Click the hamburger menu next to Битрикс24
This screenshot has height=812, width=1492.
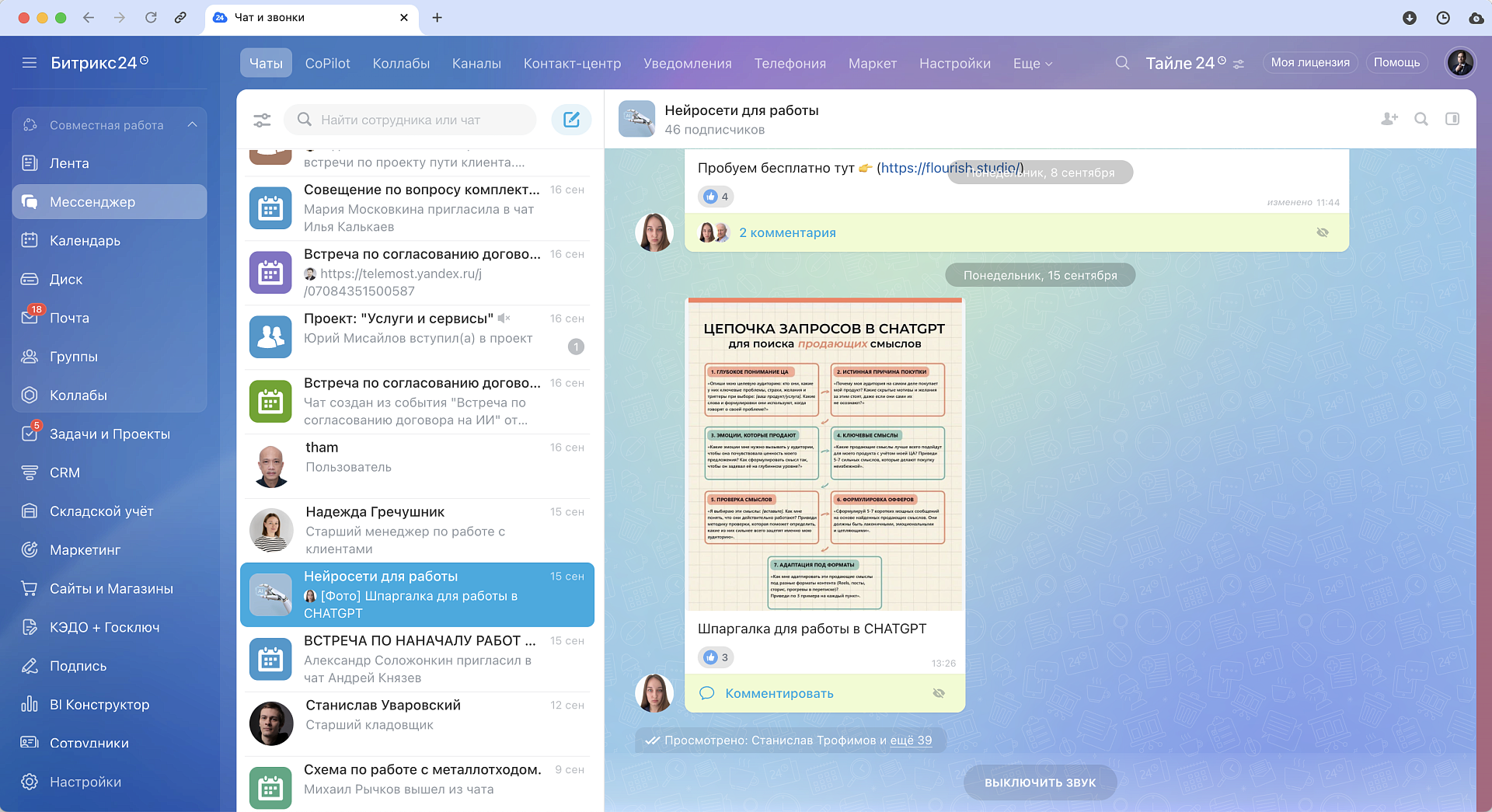click(30, 63)
